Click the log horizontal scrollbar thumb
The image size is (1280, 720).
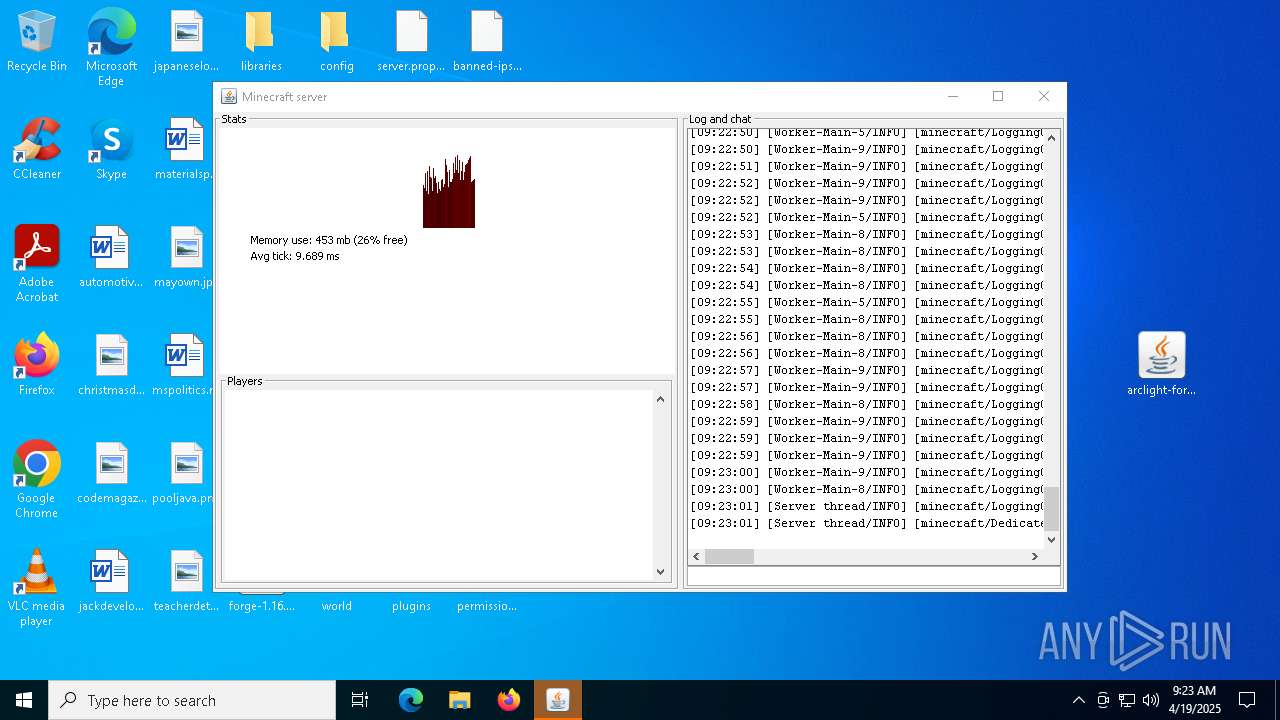(x=729, y=556)
